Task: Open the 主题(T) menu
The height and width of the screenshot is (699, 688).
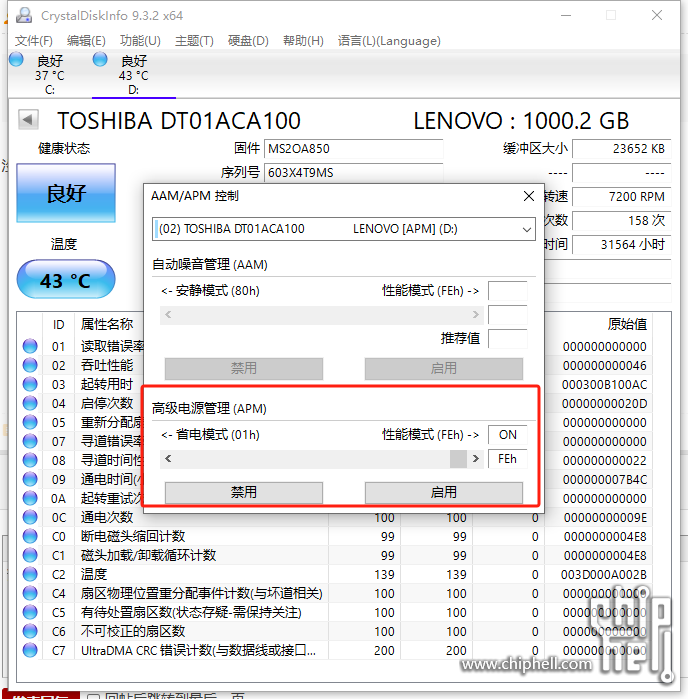Action: click(x=194, y=41)
